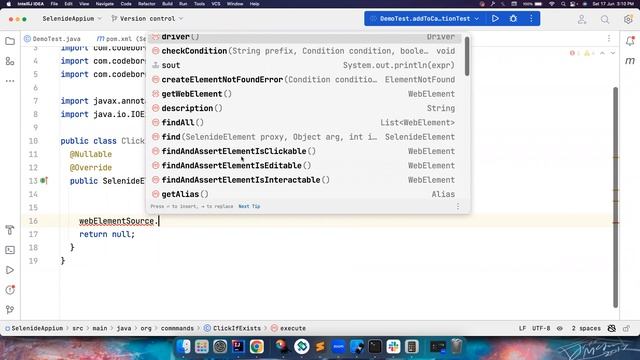The image size is (640, 360).
Task: Show more tool windows ellipsis
Action: click(x=10, y=81)
